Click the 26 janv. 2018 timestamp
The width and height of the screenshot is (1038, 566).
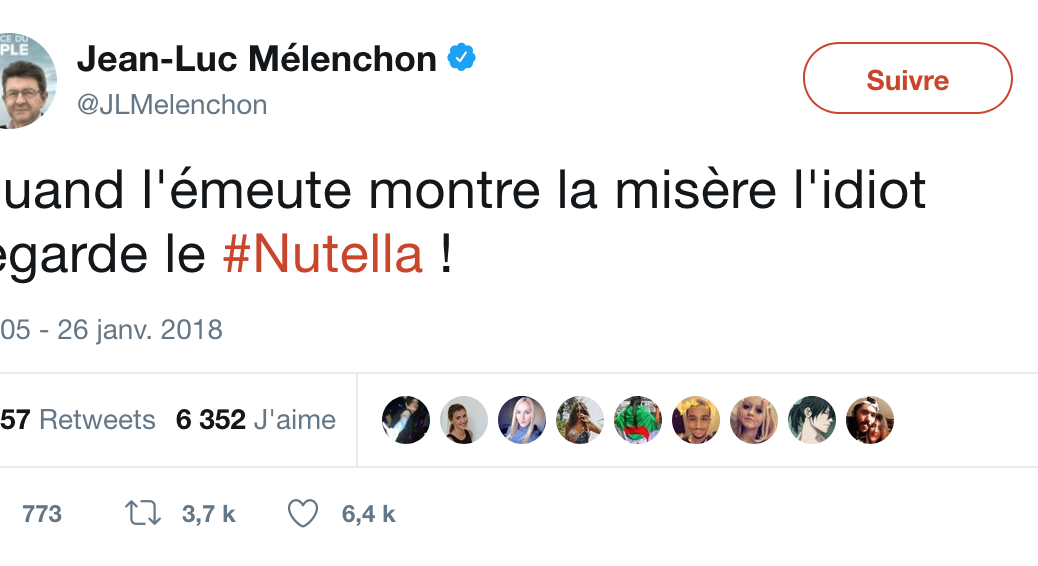[140, 329]
